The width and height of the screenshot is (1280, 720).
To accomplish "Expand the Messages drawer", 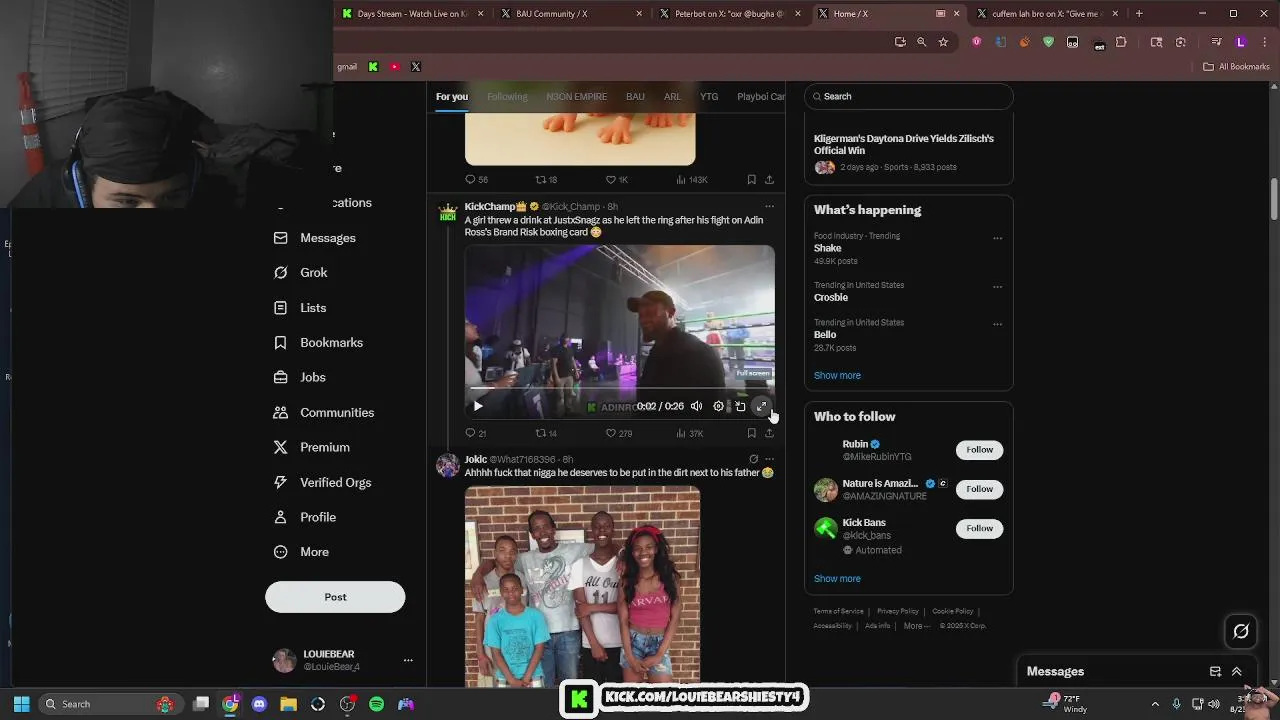I will pyautogui.click(x=1237, y=672).
